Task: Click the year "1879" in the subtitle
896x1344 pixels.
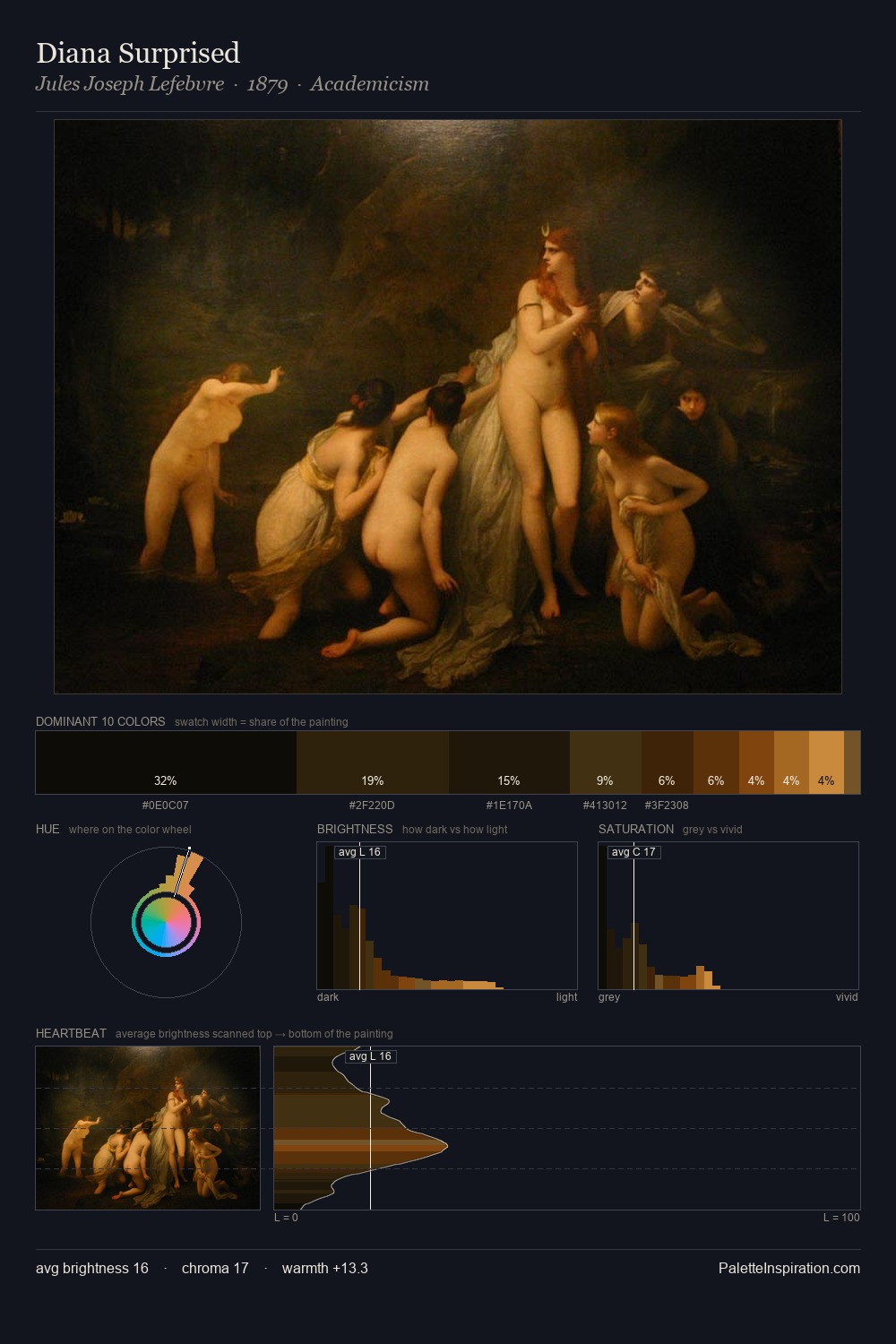Action: 267,84
